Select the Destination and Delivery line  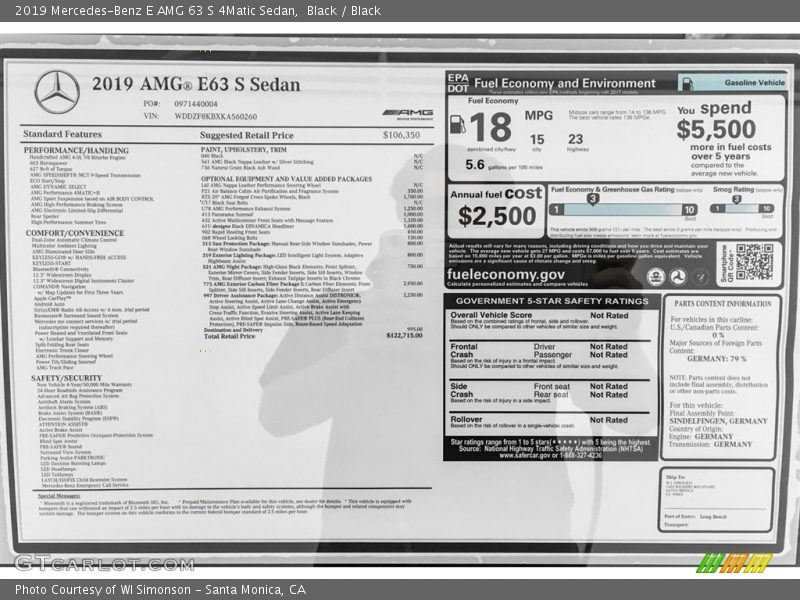tap(313, 330)
